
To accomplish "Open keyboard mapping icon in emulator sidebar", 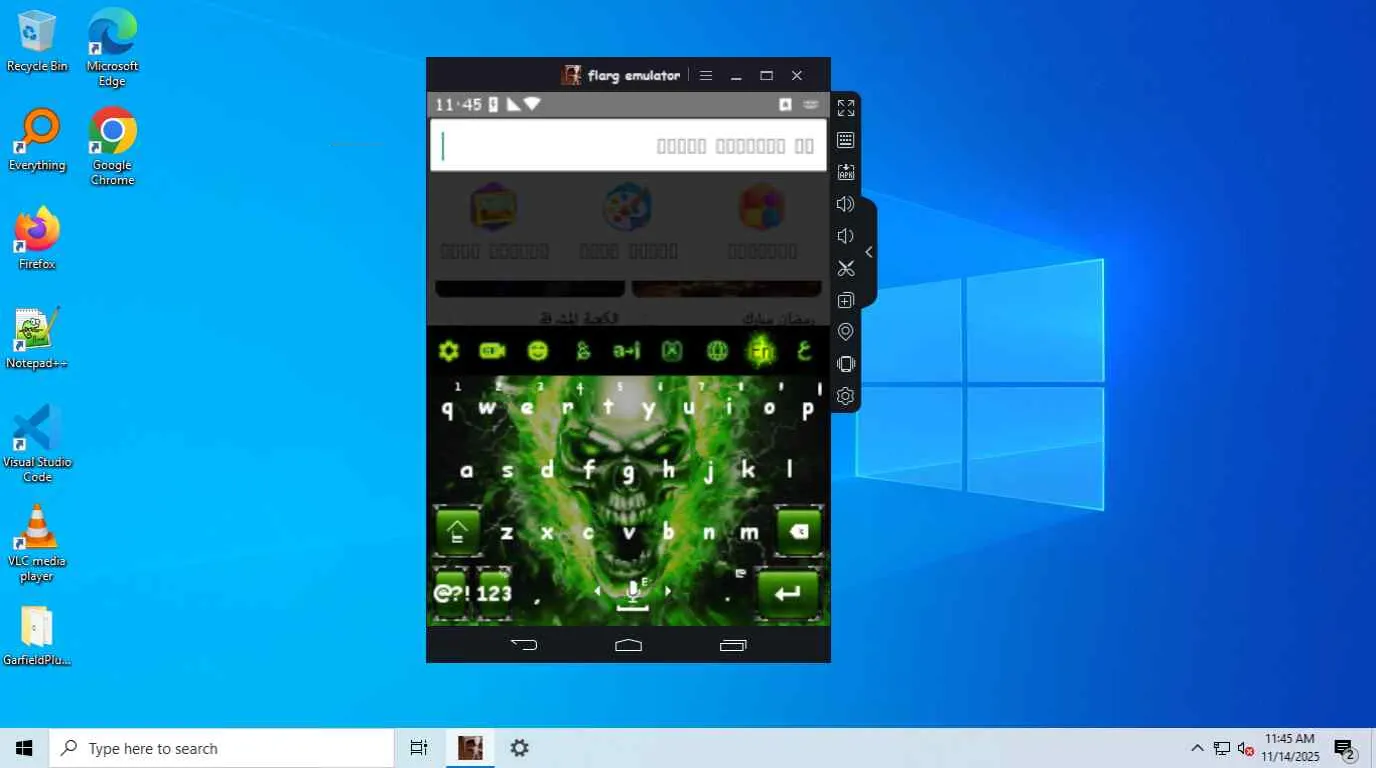I will 846,140.
